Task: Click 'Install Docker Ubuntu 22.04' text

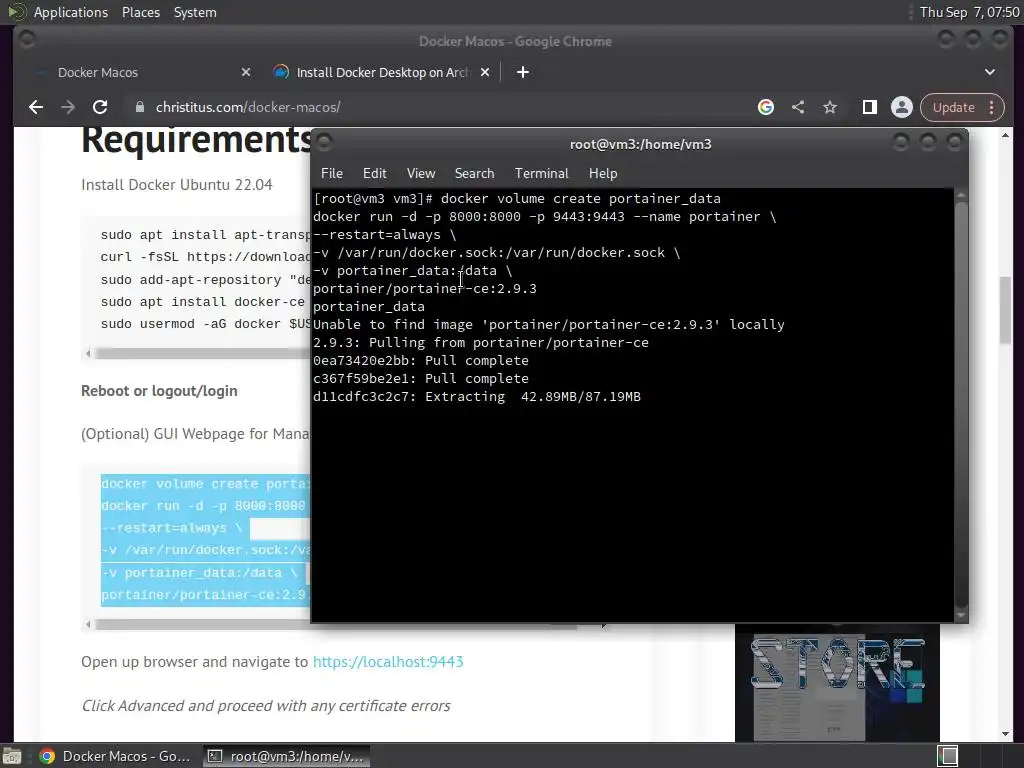Action: (176, 185)
